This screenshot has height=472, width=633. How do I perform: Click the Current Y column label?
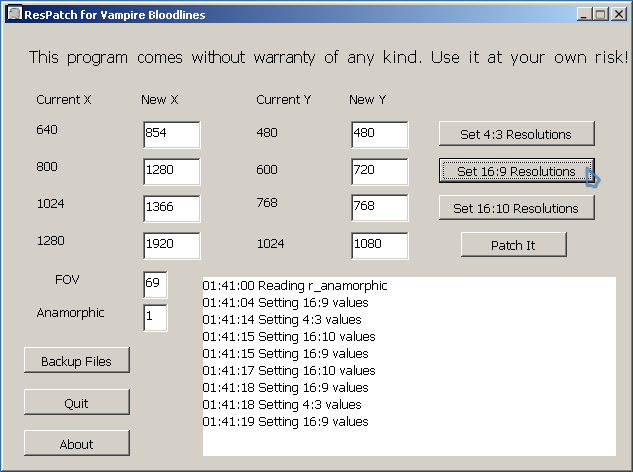284,100
